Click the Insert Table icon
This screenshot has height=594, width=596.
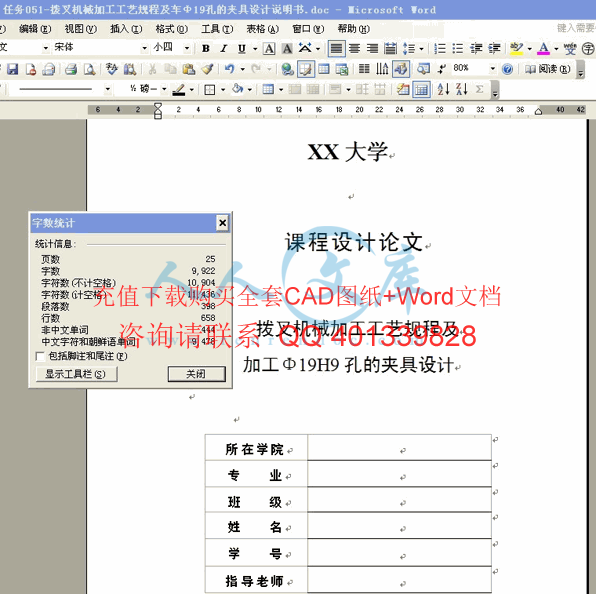coord(324,69)
